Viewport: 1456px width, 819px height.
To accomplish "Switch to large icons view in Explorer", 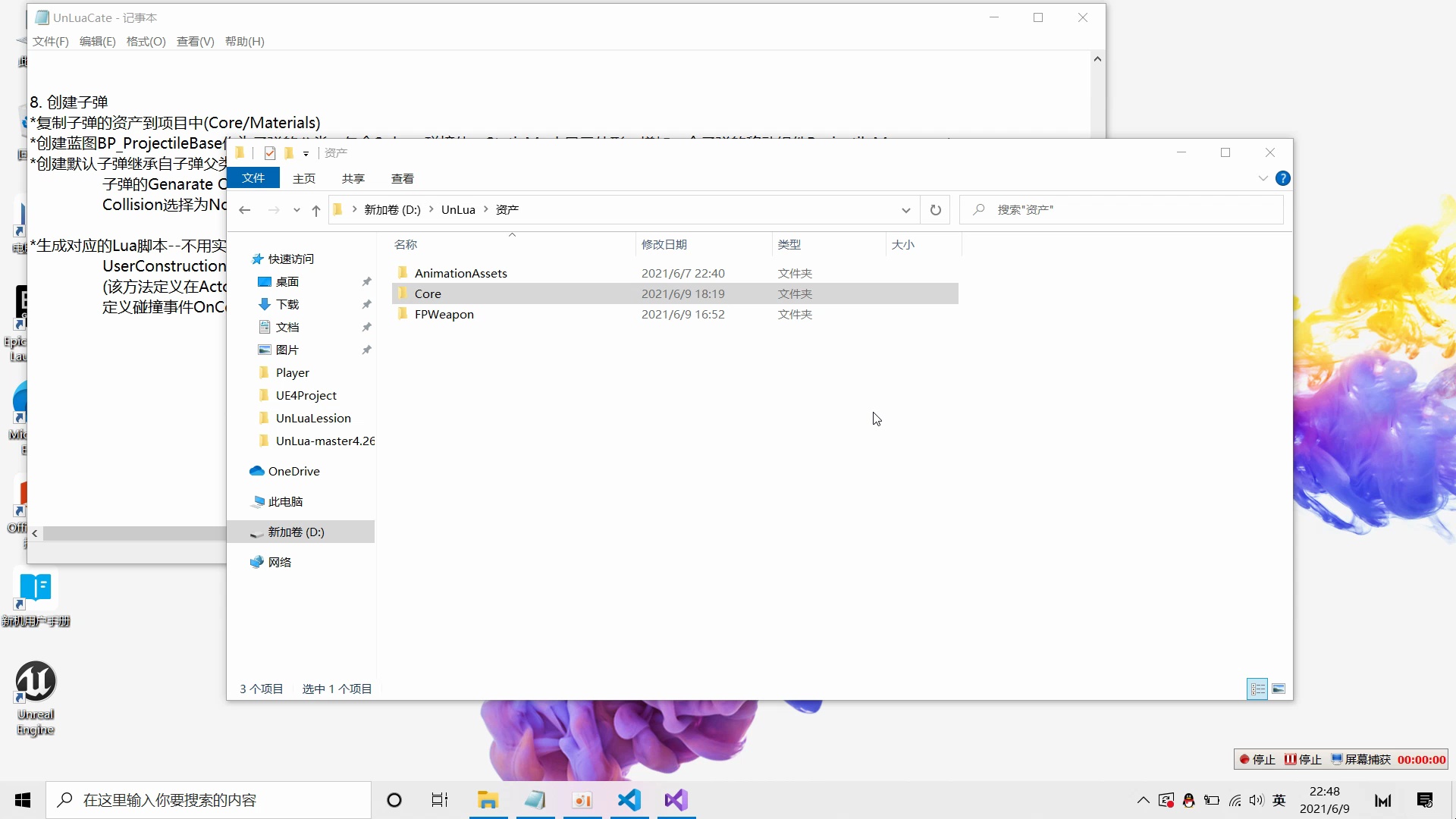I will click(1279, 689).
